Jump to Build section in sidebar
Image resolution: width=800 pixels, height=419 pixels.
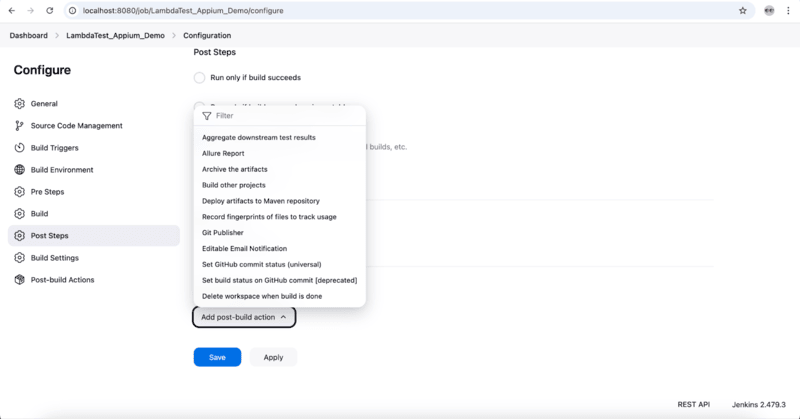pyautogui.click(x=94, y=214)
